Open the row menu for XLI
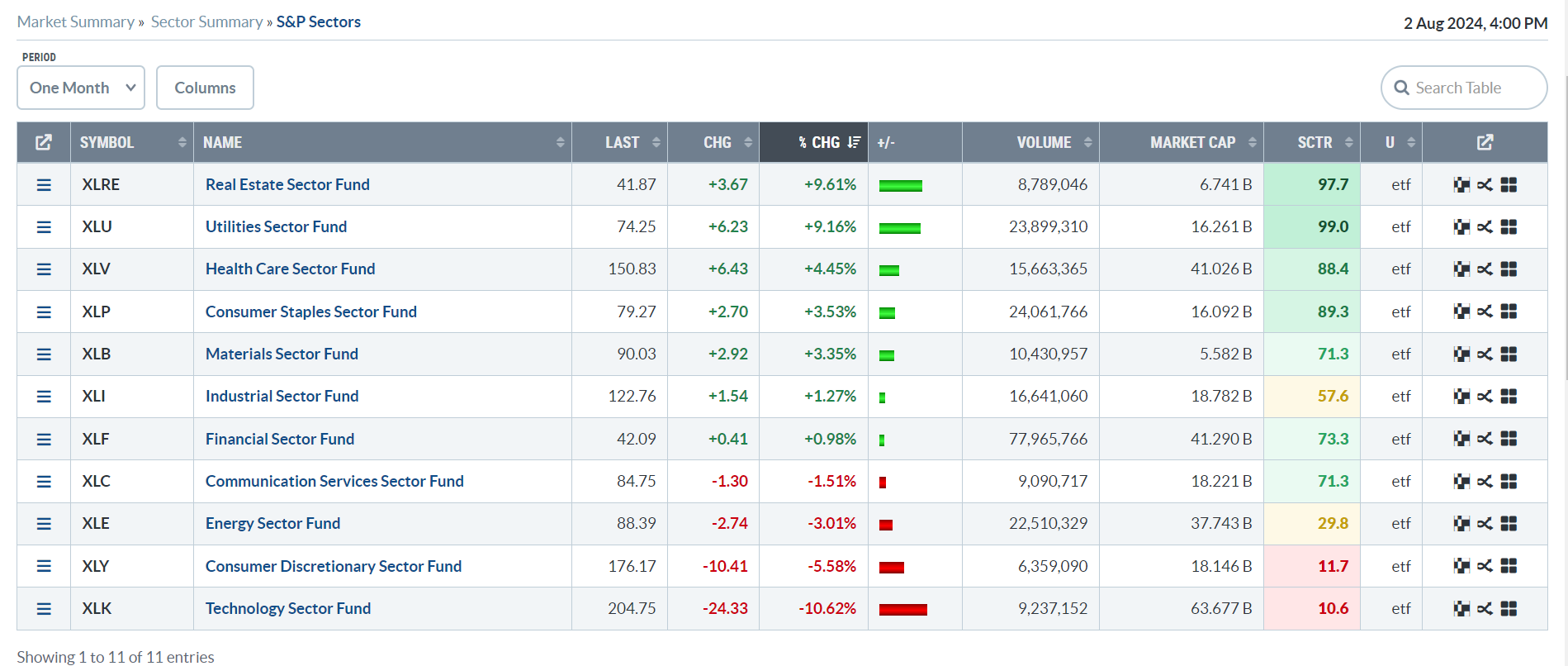This screenshot has width=1568, height=666. 44,397
